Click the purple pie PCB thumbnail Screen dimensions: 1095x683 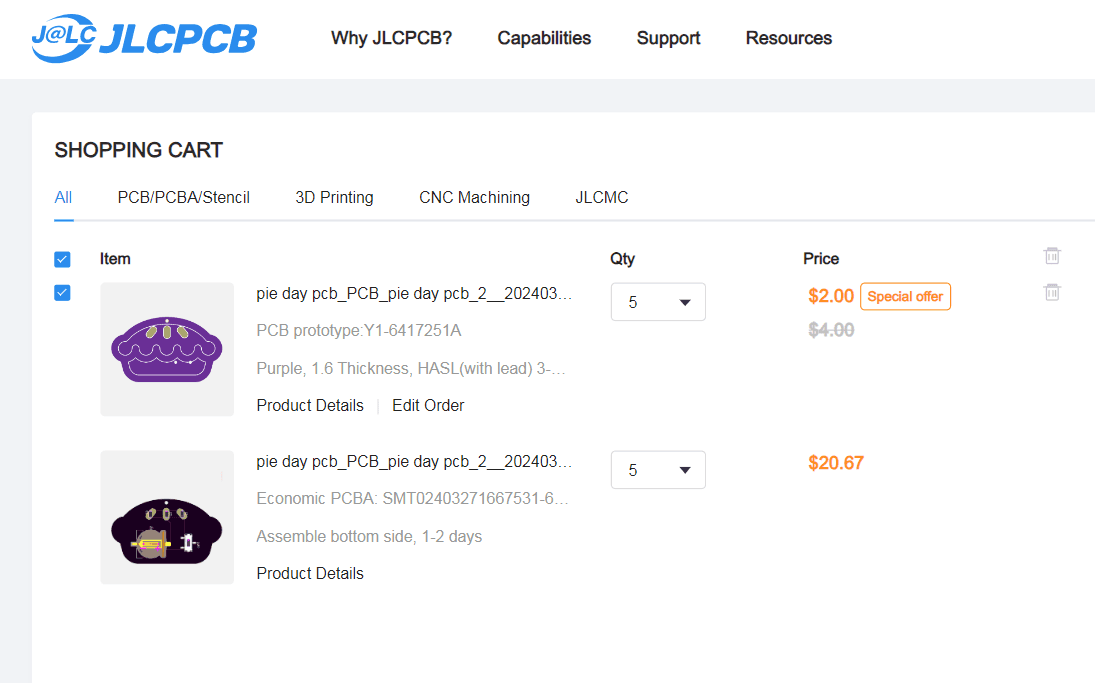[x=167, y=349]
